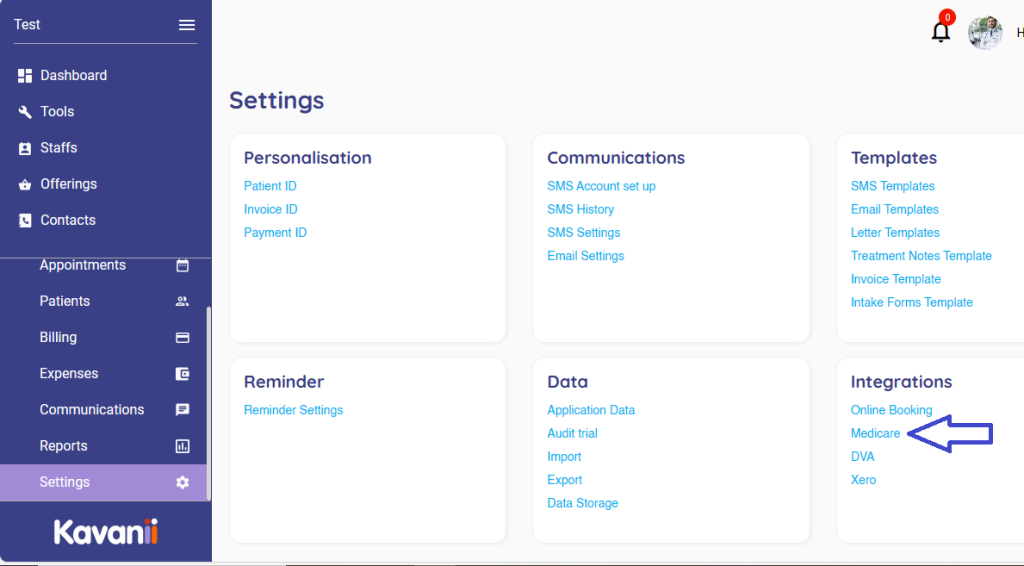Click the people icon beside Patients
This screenshot has width=1024, height=566.
pyautogui.click(x=182, y=301)
